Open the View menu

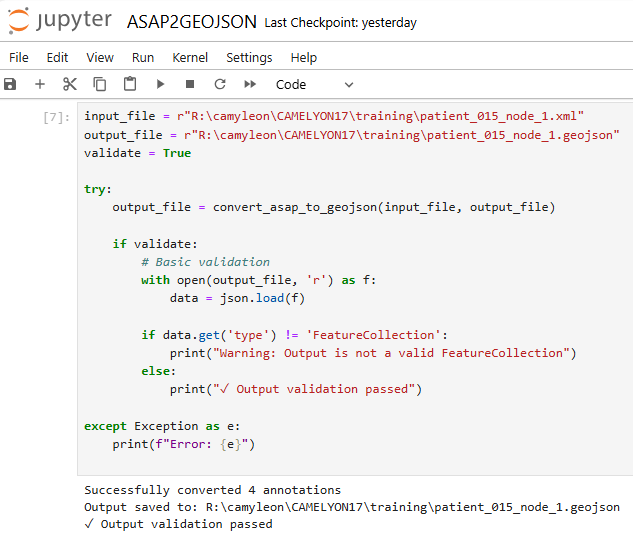pos(100,58)
